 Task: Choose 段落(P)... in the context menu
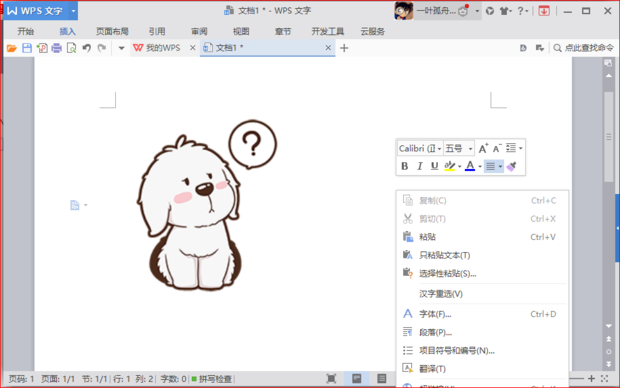click(x=482, y=332)
